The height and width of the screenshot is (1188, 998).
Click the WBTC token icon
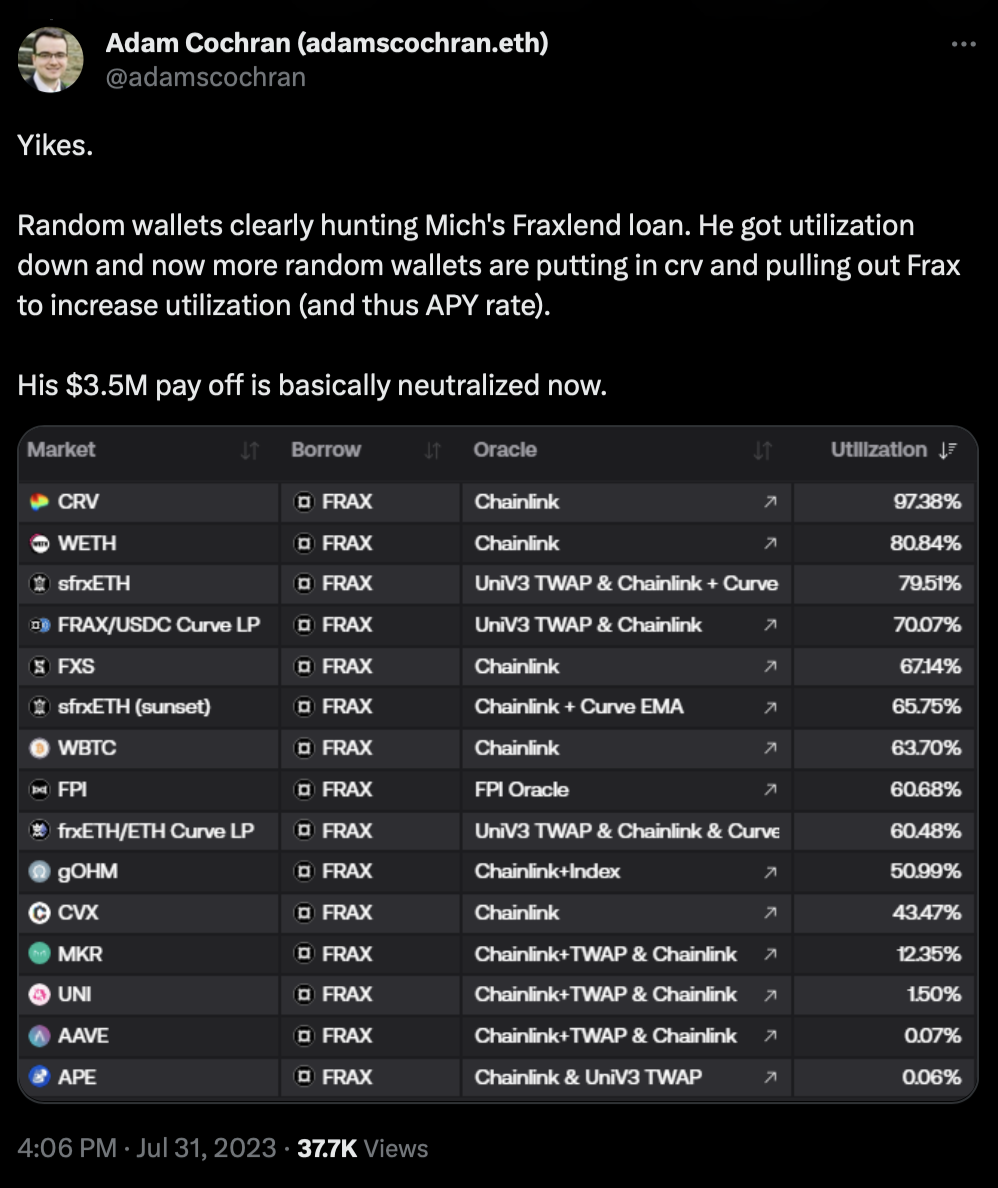pos(39,749)
